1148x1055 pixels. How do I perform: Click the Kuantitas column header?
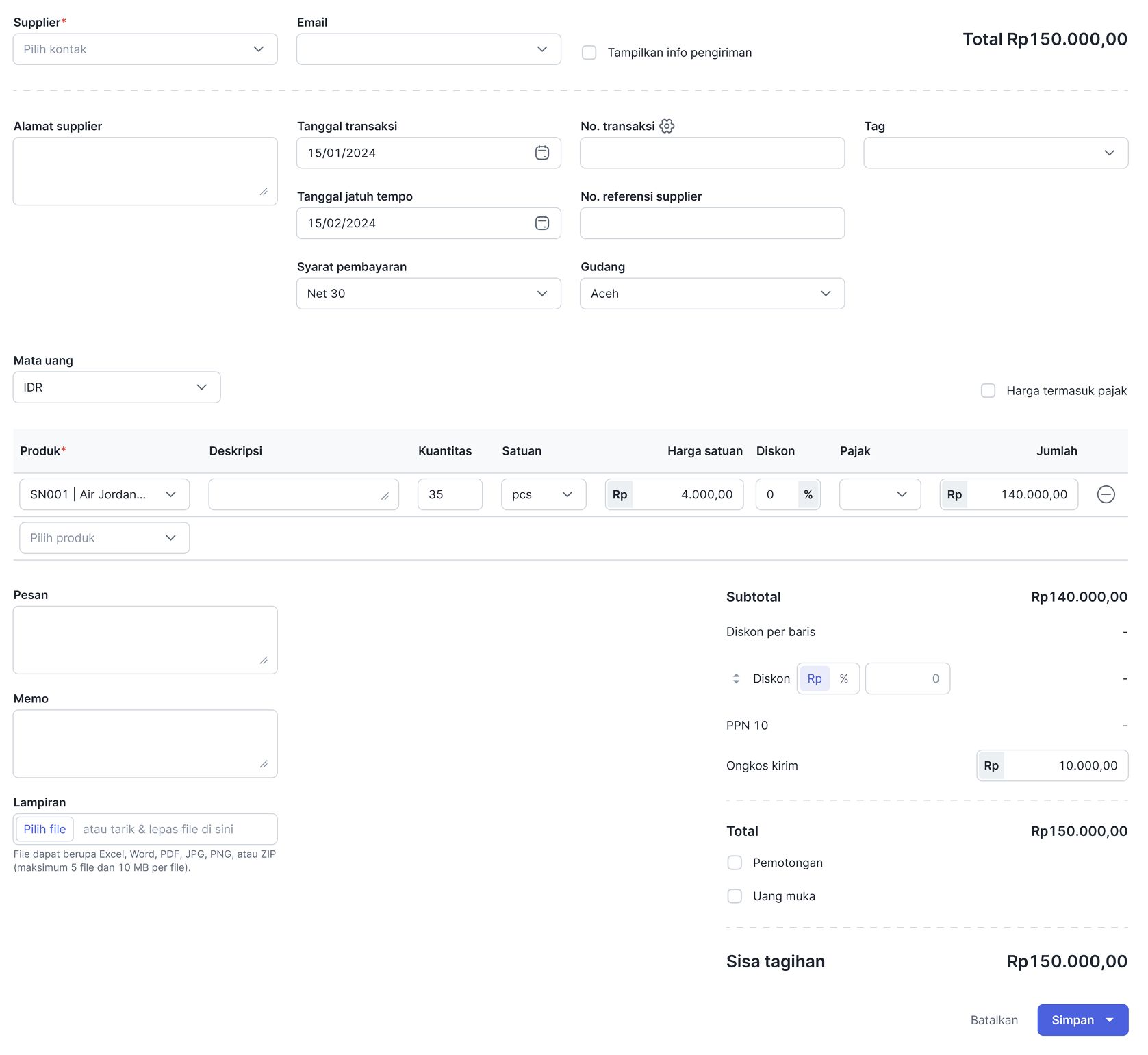(445, 451)
